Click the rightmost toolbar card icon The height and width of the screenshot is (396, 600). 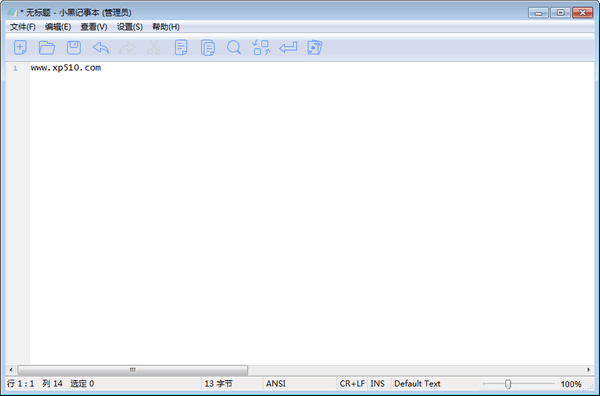(x=315, y=47)
